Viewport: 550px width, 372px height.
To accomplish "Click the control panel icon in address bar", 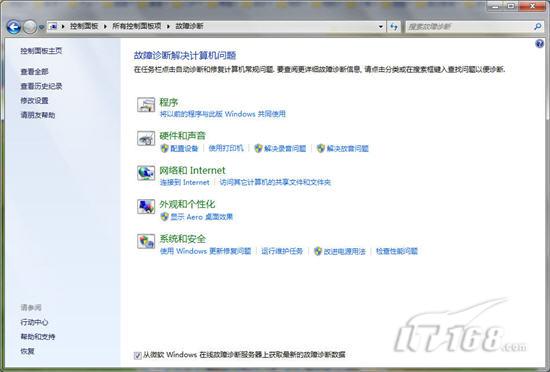I will tap(53, 26).
